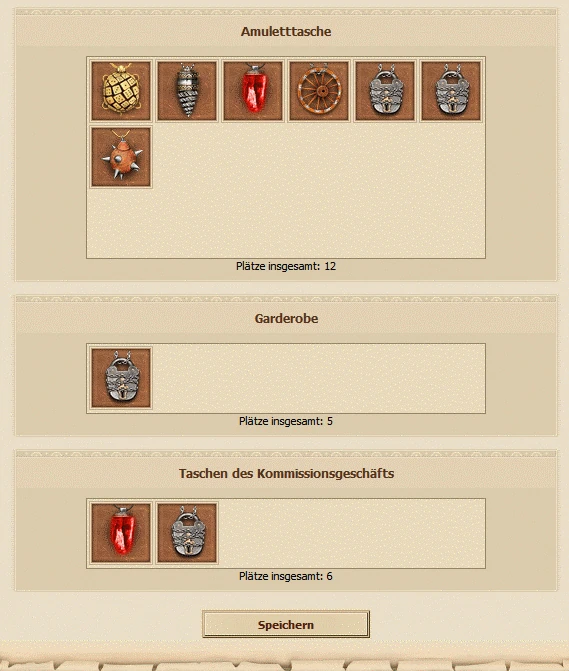Click the 'Plätze insgesamt: 12' label
This screenshot has width=569, height=671.
[x=286, y=266]
